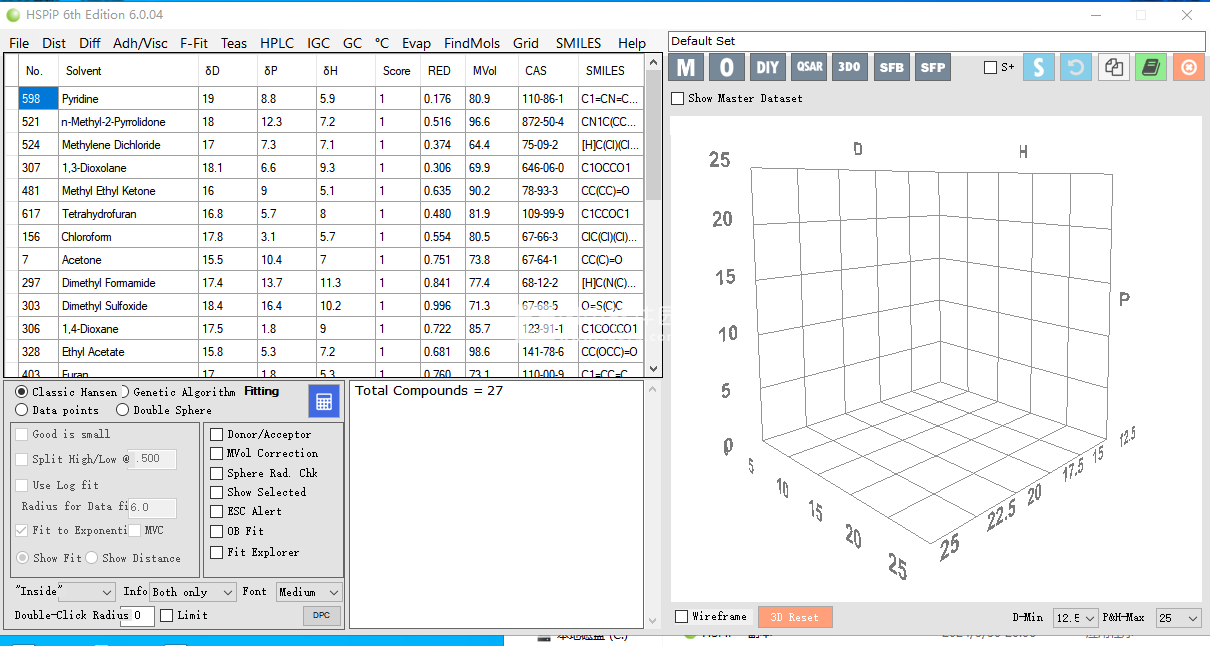Sort by the MVol column header
The image size is (1210, 646).
coord(490,71)
